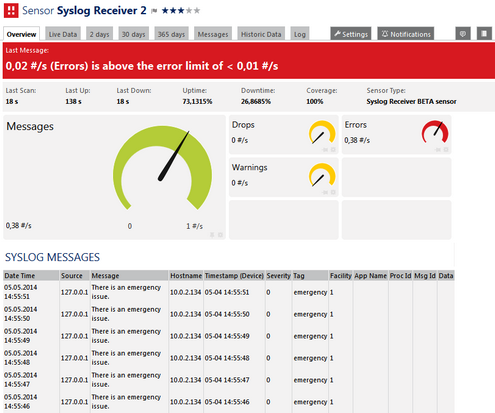Click source 127.0.0.1 in 14:55:46 row
Screen dimensions: 495x413
pyautogui.click(x=75, y=402)
